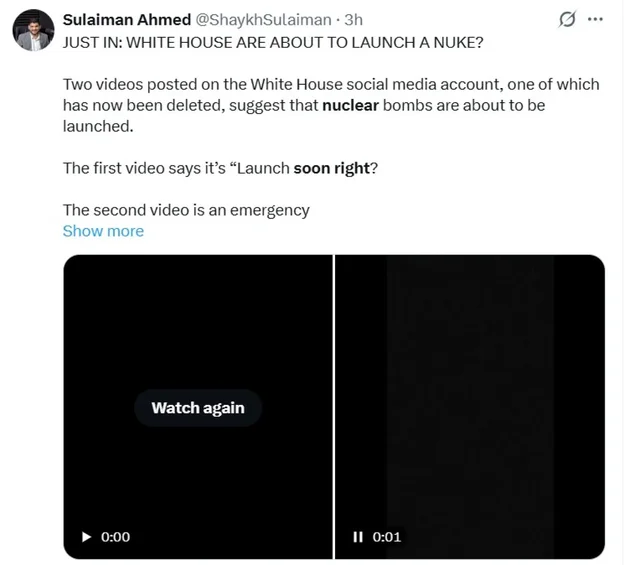Click the 0:01 time label on right video
This screenshot has height=565, width=640.
[x=386, y=537]
